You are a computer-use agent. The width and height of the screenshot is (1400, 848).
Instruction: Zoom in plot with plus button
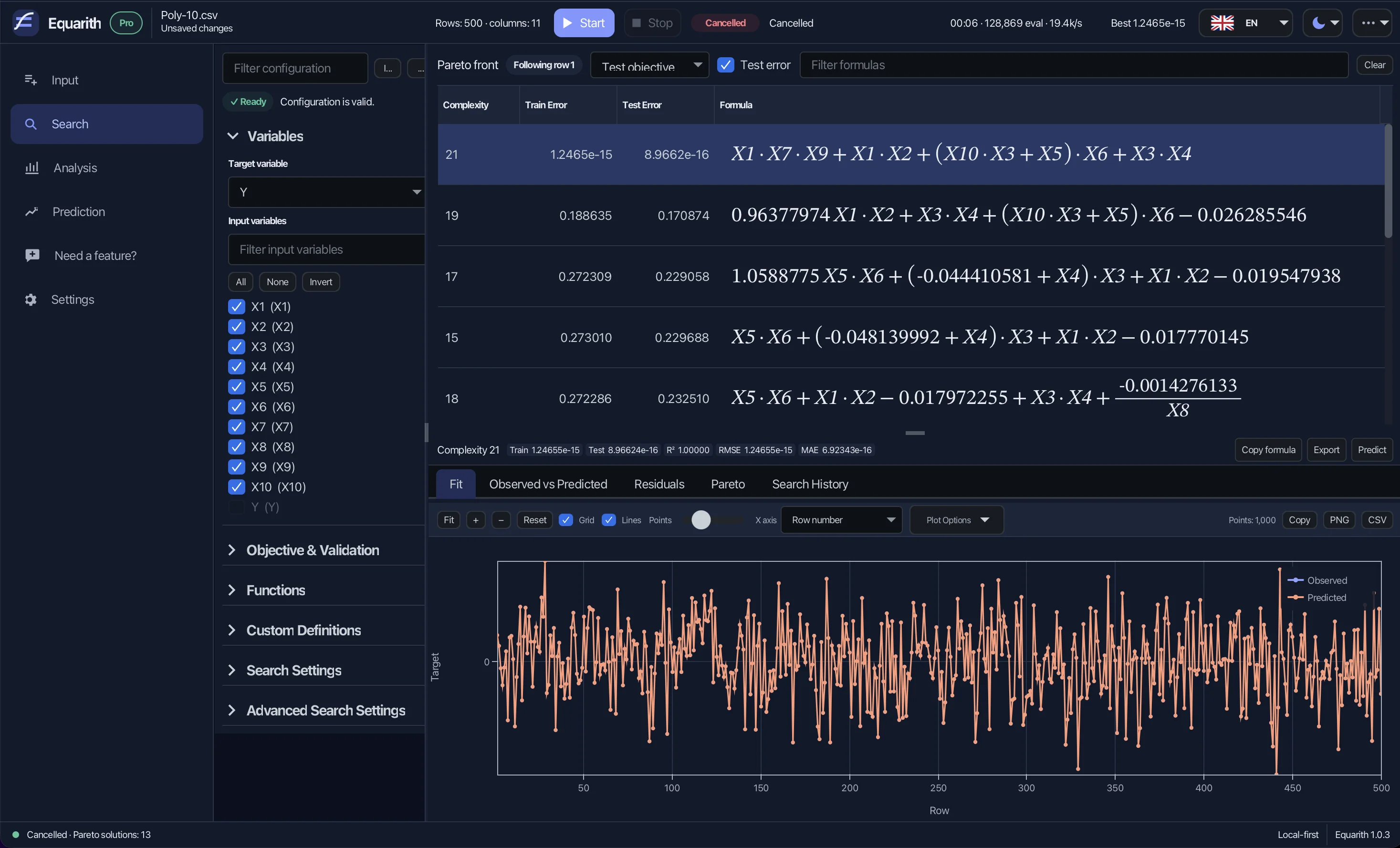coord(476,520)
